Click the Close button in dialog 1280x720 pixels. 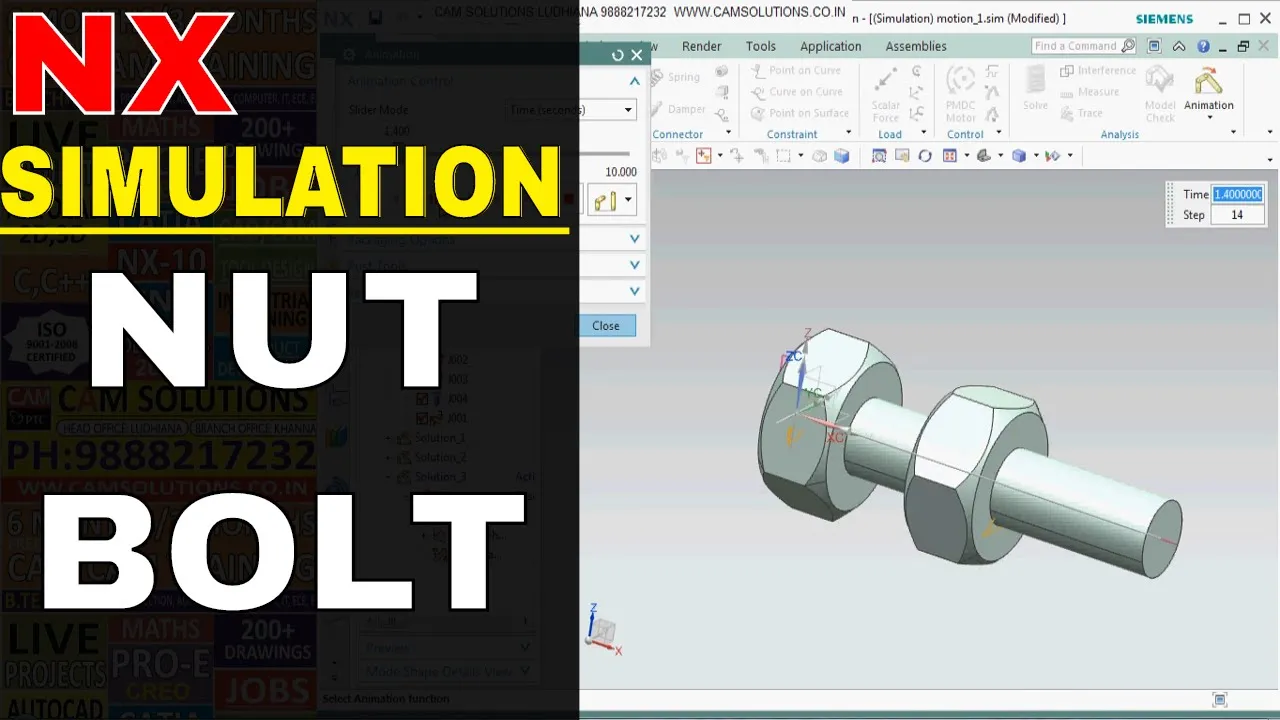pyautogui.click(x=606, y=325)
